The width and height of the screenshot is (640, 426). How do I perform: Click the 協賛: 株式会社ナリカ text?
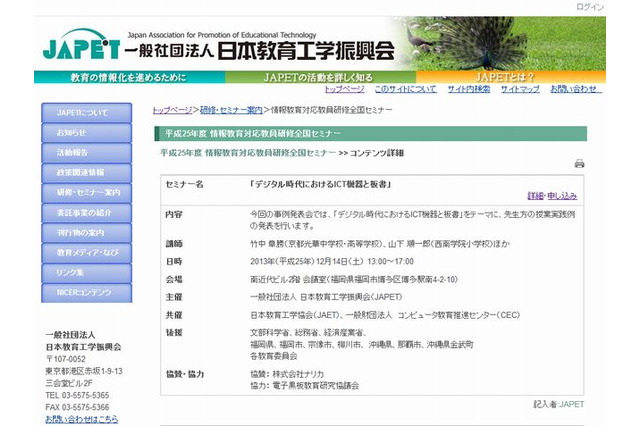click(287, 374)
